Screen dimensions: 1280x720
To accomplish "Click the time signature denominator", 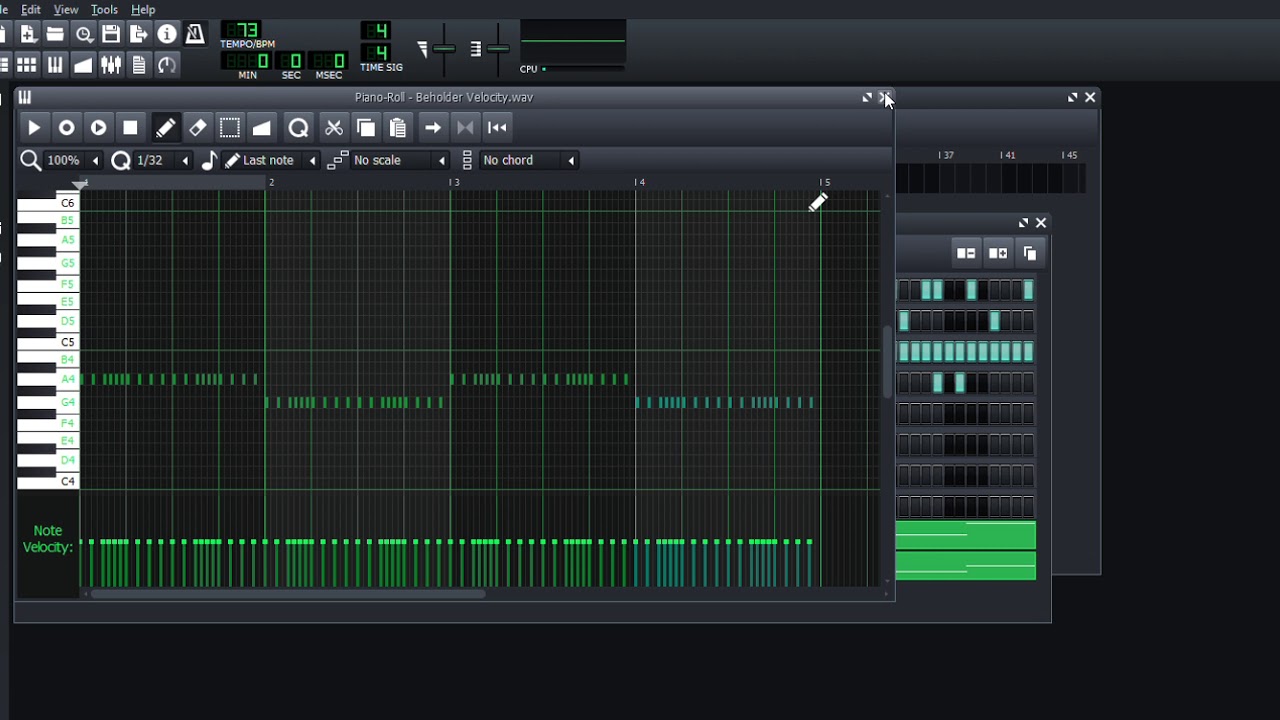I will tap(376, 52).
